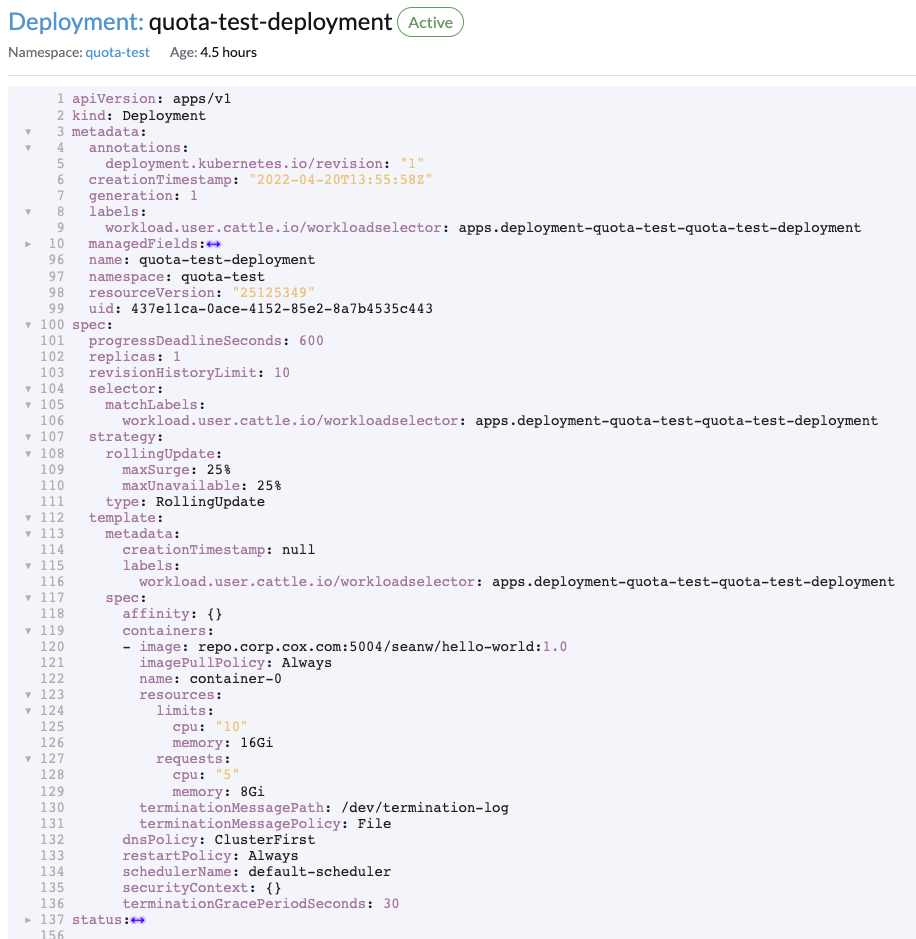Collapse the matchLabels block
Viewport: 916px width, 939px height.
tap(28, 404)
